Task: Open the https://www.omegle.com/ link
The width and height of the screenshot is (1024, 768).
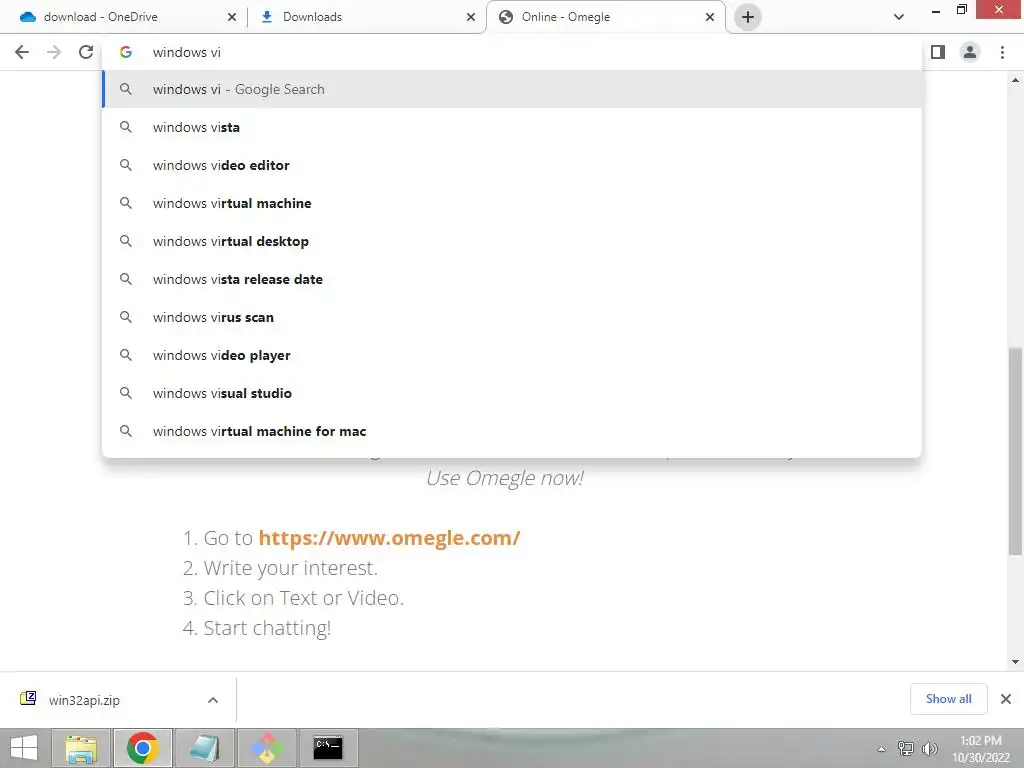Action: coord(389,538)
